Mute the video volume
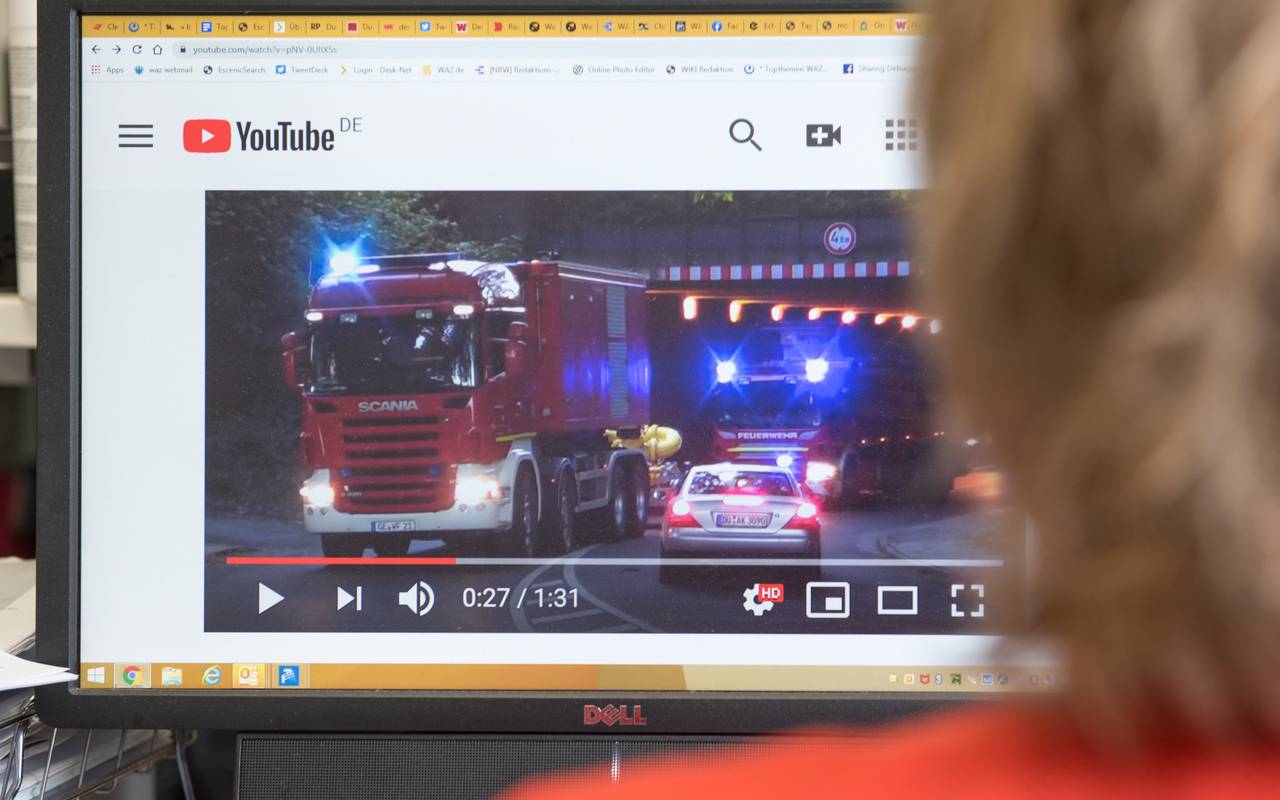The height and width of the screenshot is (800, 1280). 416,598
